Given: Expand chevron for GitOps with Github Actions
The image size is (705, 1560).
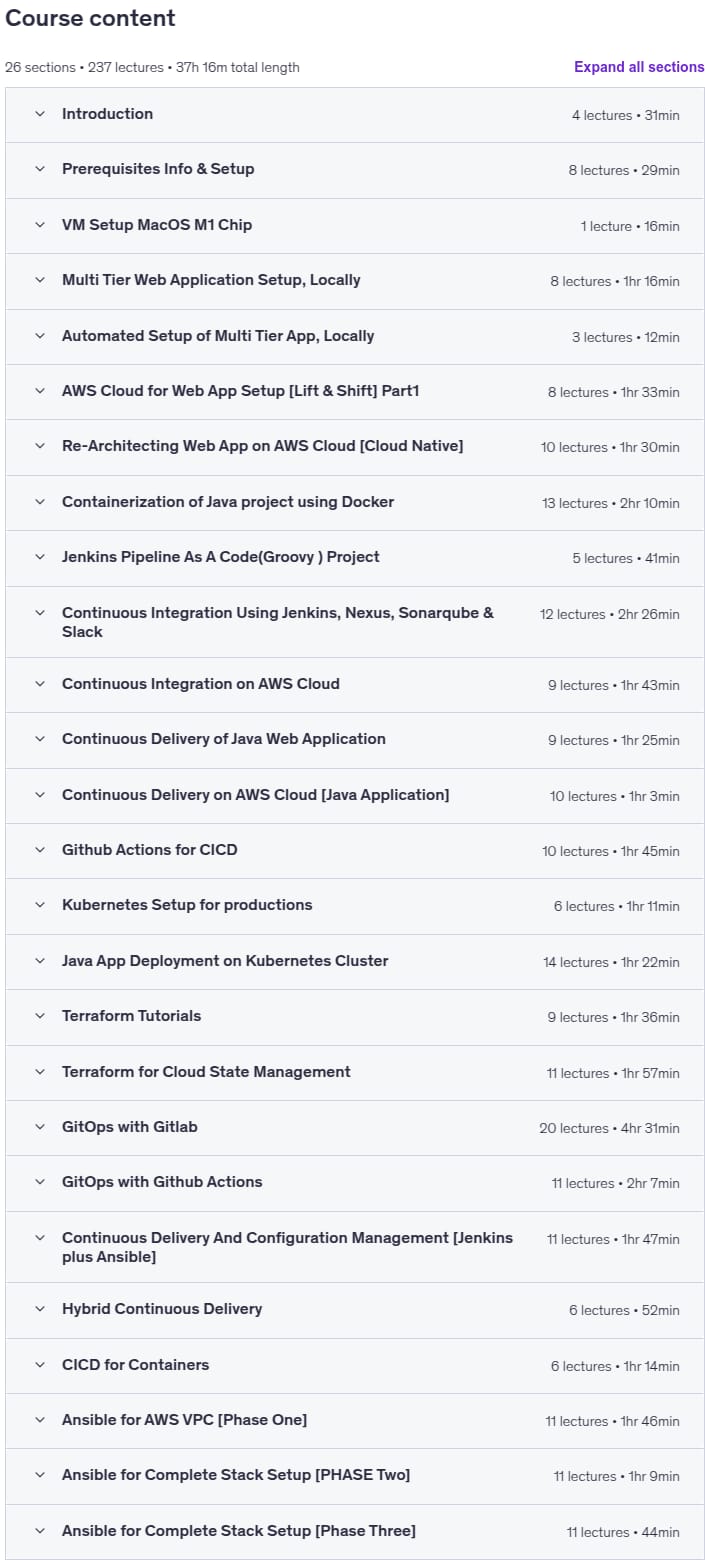Looking at the screenshot, I should (40, 1182).
